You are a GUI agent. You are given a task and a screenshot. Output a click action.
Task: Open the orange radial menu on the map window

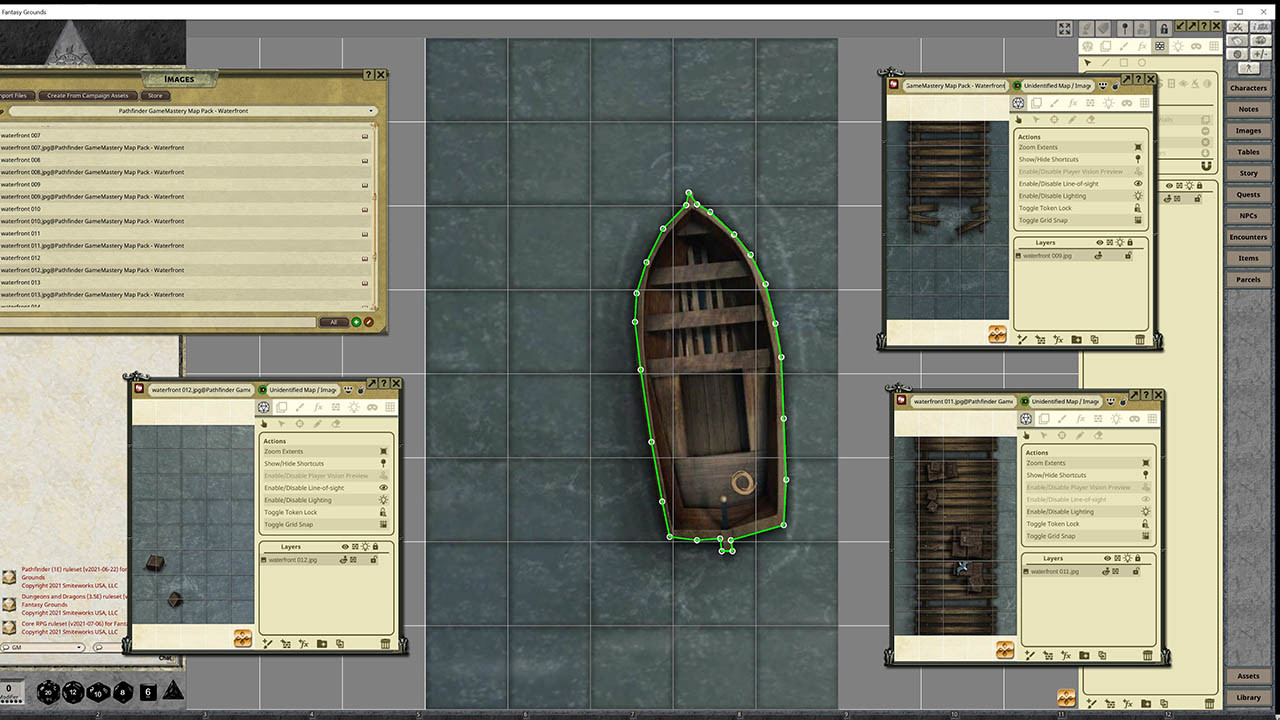click(997, 333)
